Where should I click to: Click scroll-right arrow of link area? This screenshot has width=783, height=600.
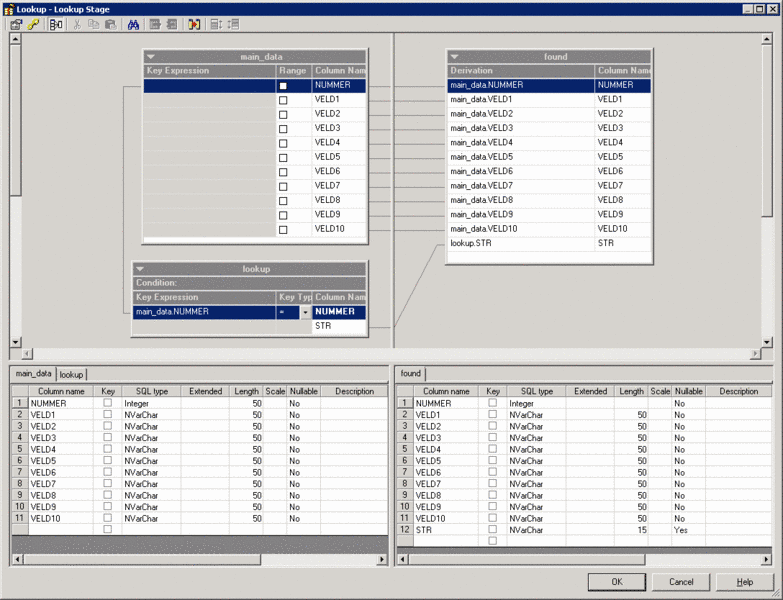pyautogui.click(x=755, y=353)
